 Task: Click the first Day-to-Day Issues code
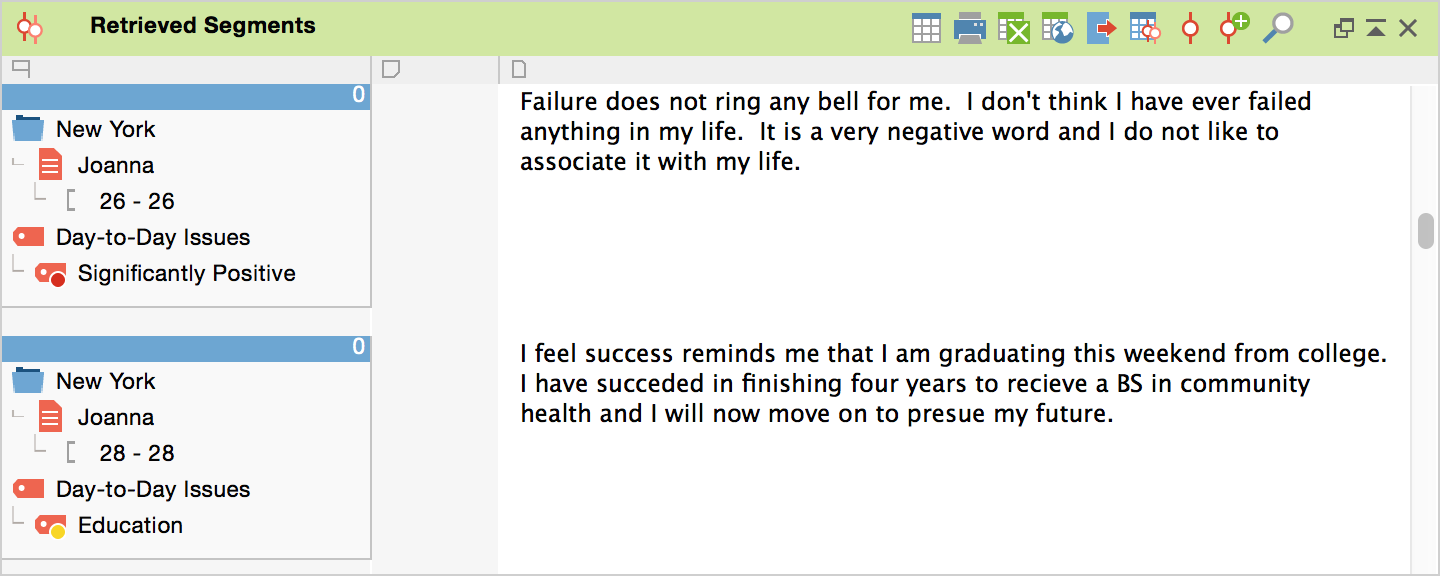(152, 238)
